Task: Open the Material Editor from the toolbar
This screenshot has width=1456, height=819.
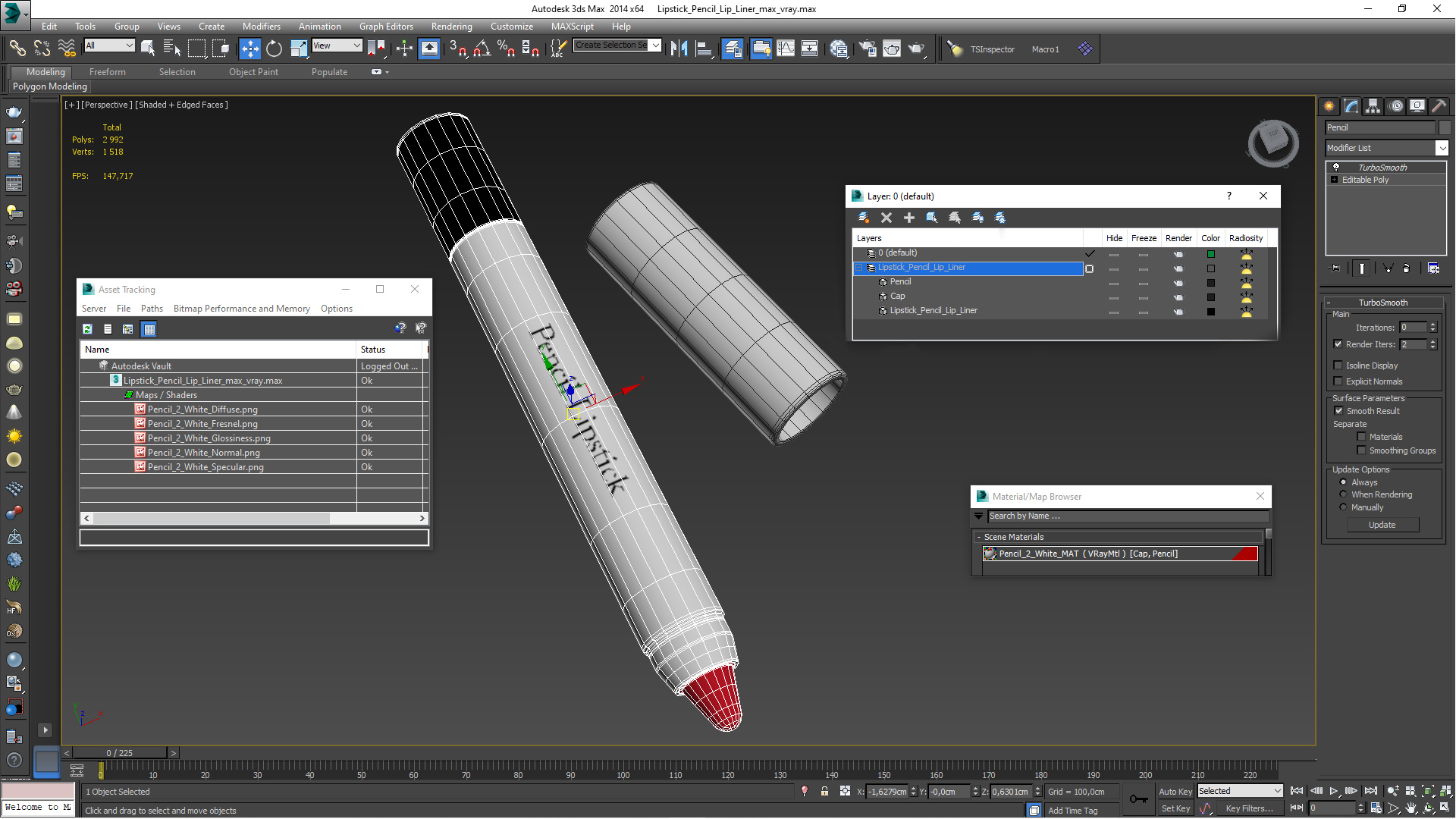Action: [x=839, y=49]
